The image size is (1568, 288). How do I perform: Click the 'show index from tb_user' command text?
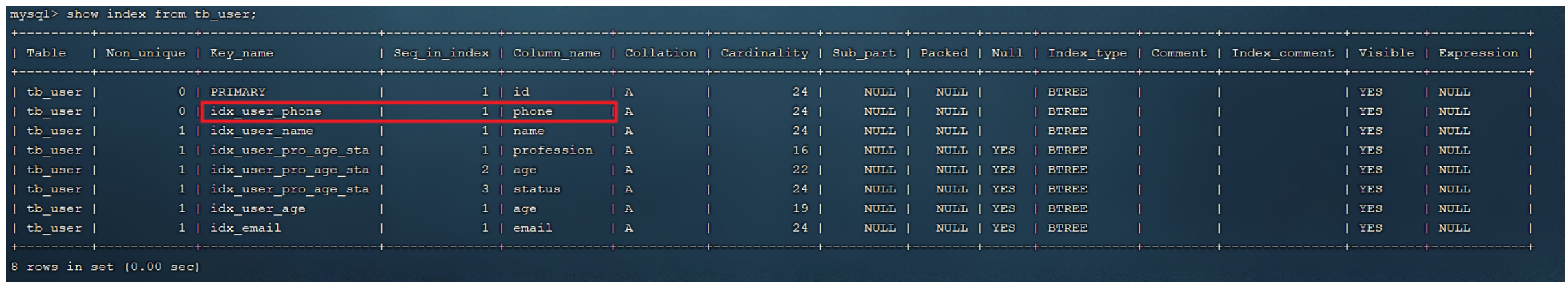click(x=161, y=14)
